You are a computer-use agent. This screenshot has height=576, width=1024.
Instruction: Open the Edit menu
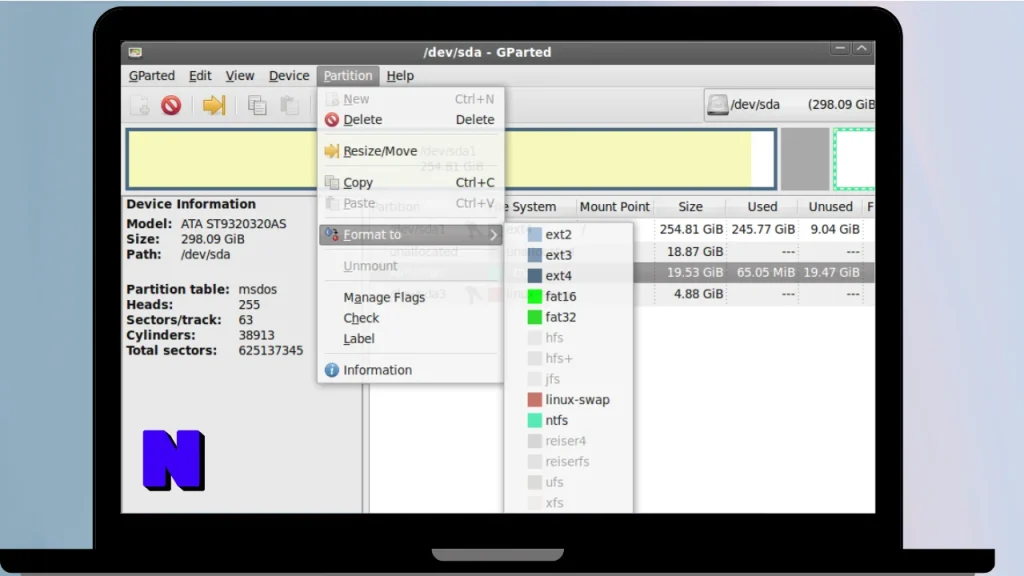pos(200,76)
